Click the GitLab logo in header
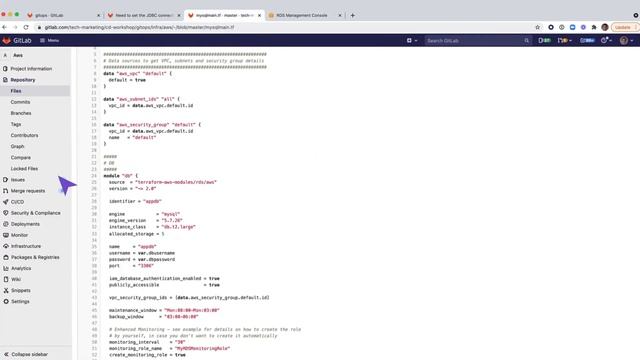This screenshot has width=640, height=360. point(17,40)
